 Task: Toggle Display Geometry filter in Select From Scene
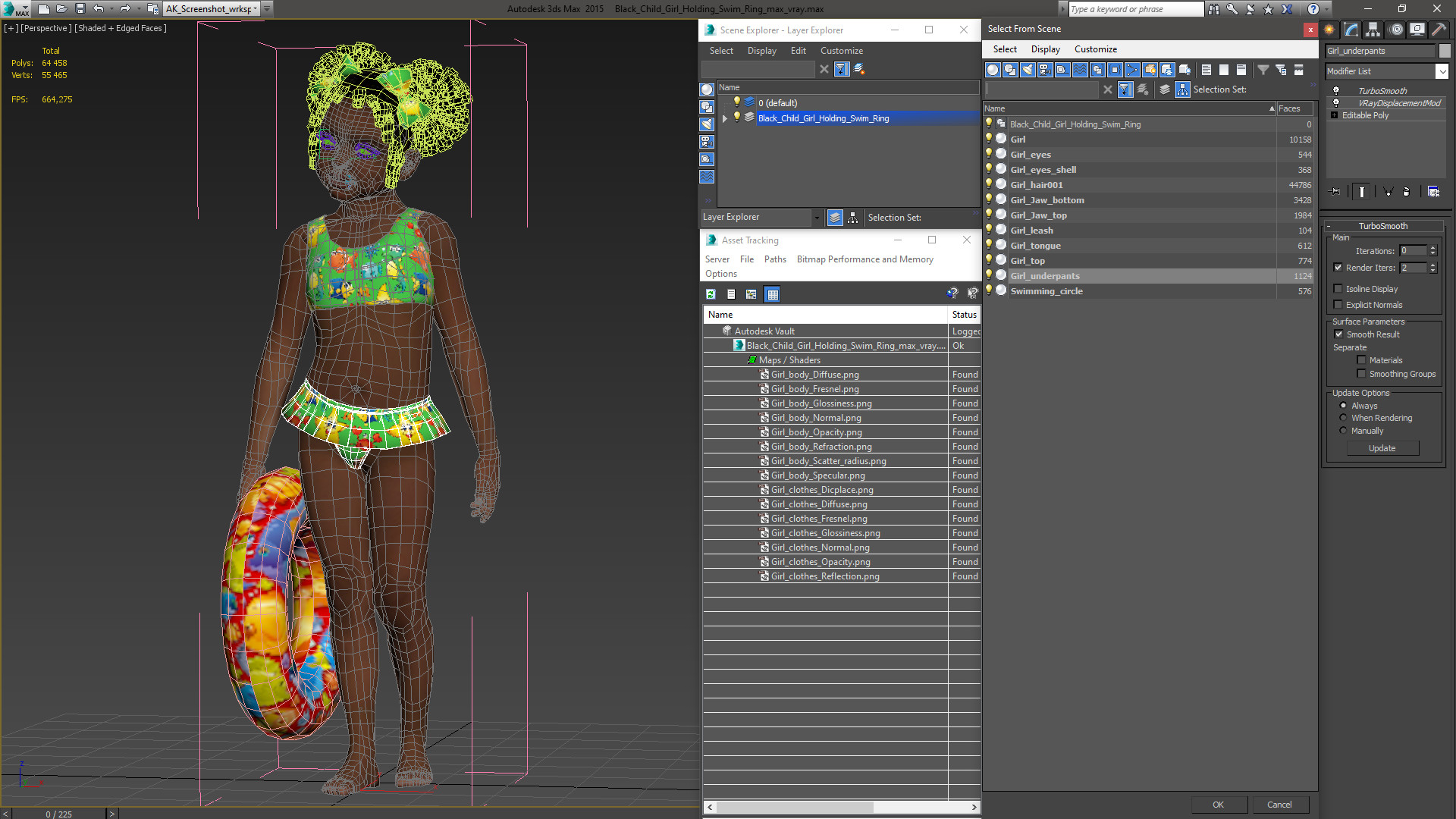993,70
